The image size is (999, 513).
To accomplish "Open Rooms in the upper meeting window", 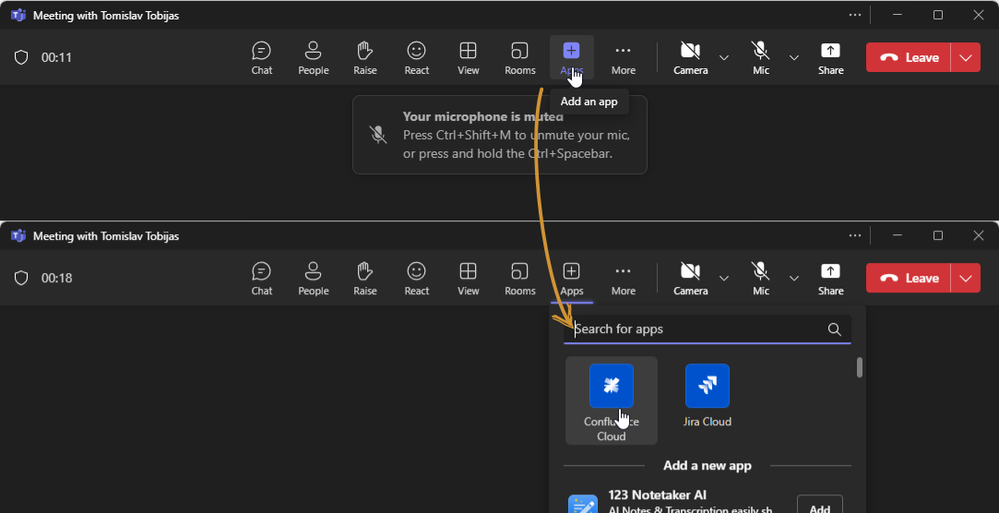I will (x=520, y=58).
